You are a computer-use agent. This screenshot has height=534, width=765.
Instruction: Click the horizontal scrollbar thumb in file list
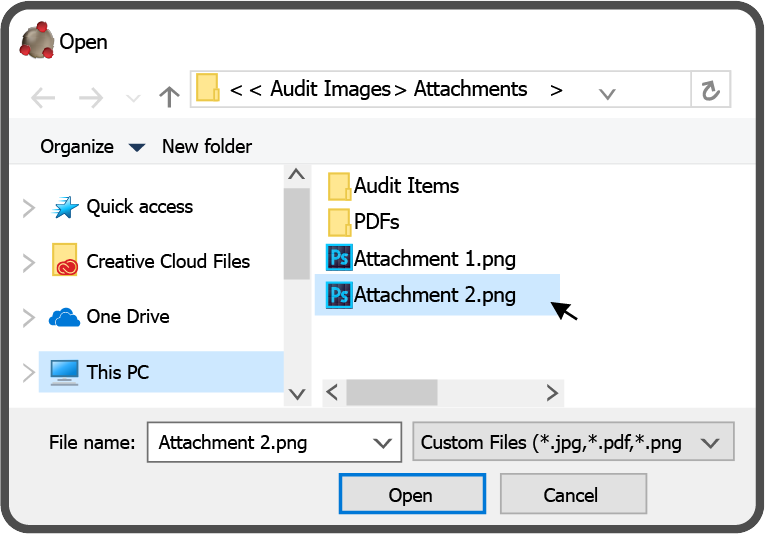pos(392,391)
